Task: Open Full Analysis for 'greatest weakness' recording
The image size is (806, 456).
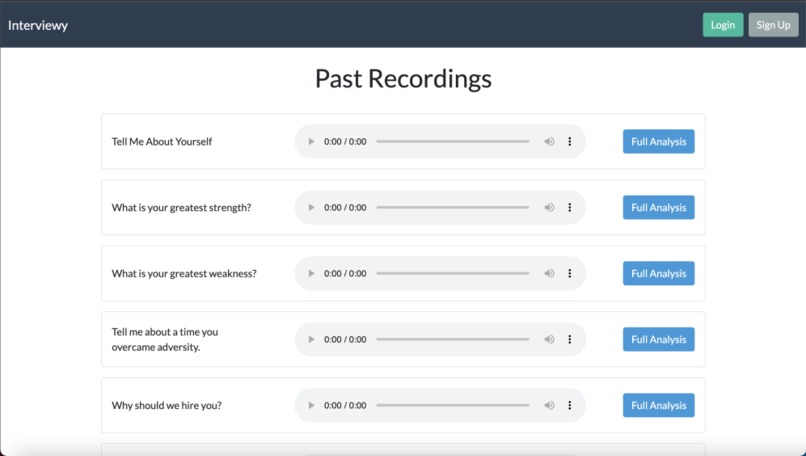Action: (658, 273)
